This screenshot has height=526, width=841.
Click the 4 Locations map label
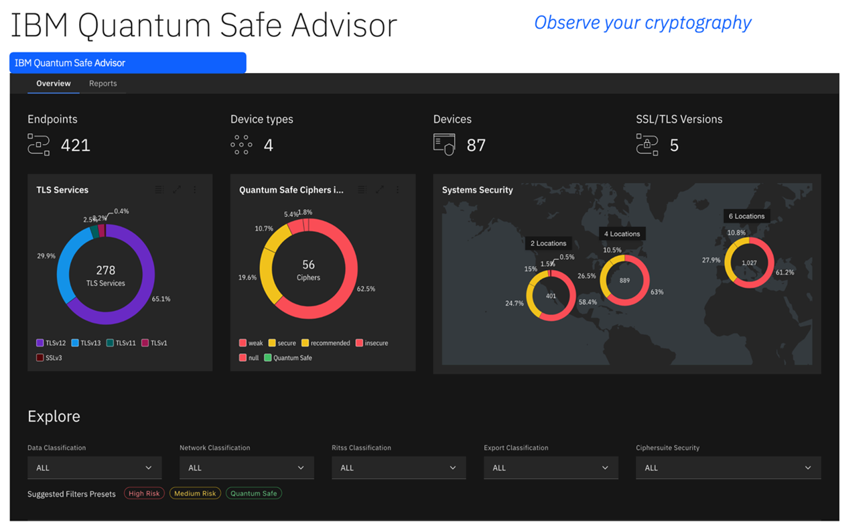(x=622, y=234)
